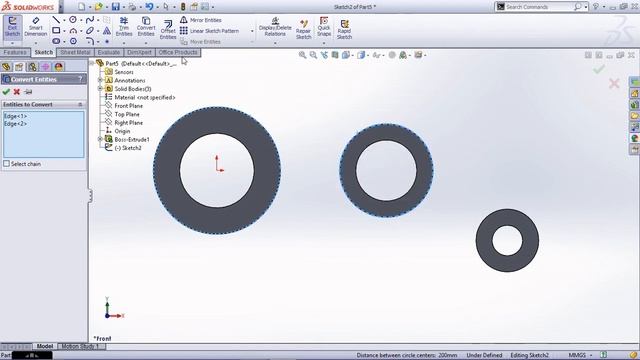Open the Quick Snaps dropdown arrow
Image resolution: width=640 pixels, height=360 pixels.
coord(324,42)
